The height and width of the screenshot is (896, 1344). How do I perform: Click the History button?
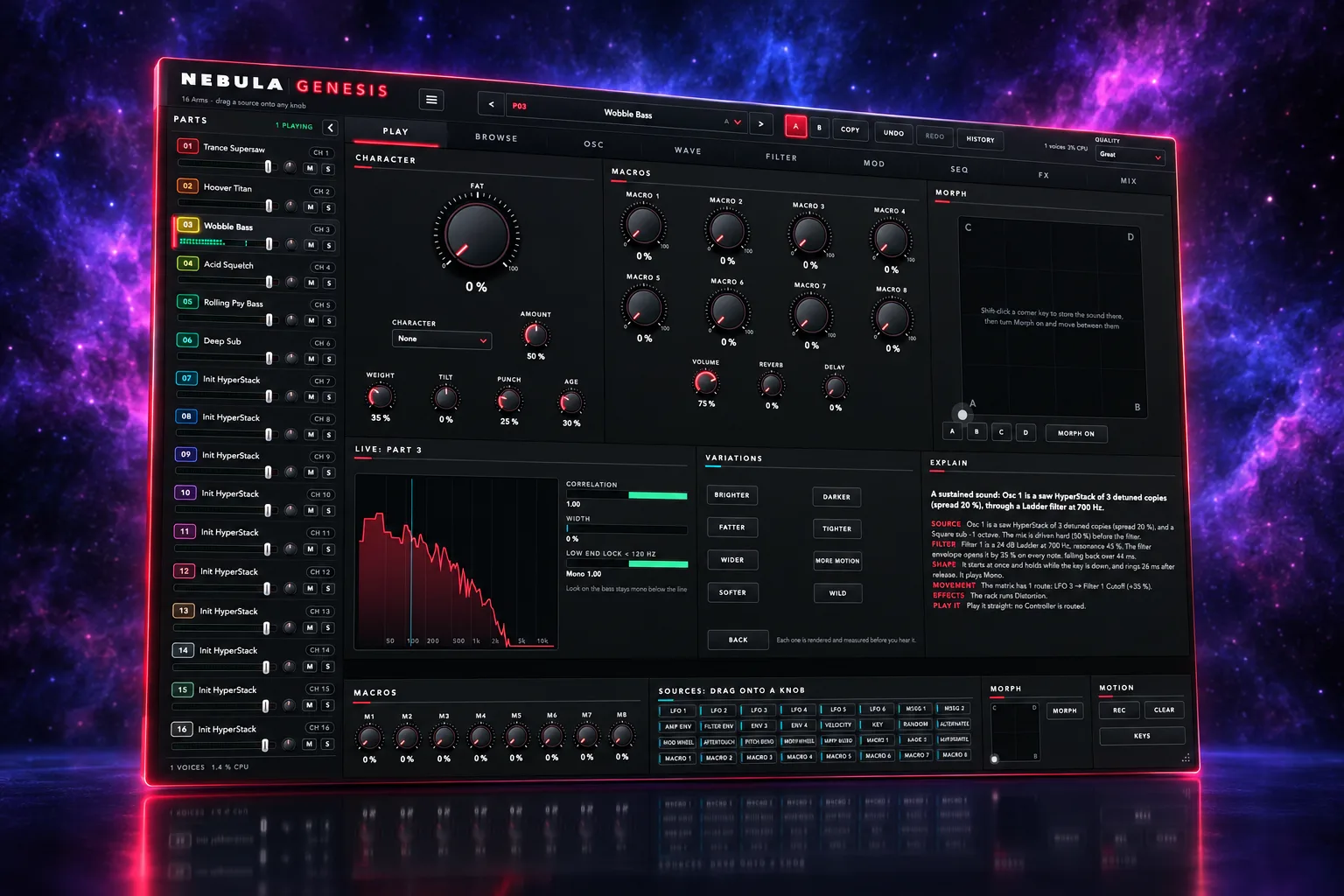click(980, 139)
